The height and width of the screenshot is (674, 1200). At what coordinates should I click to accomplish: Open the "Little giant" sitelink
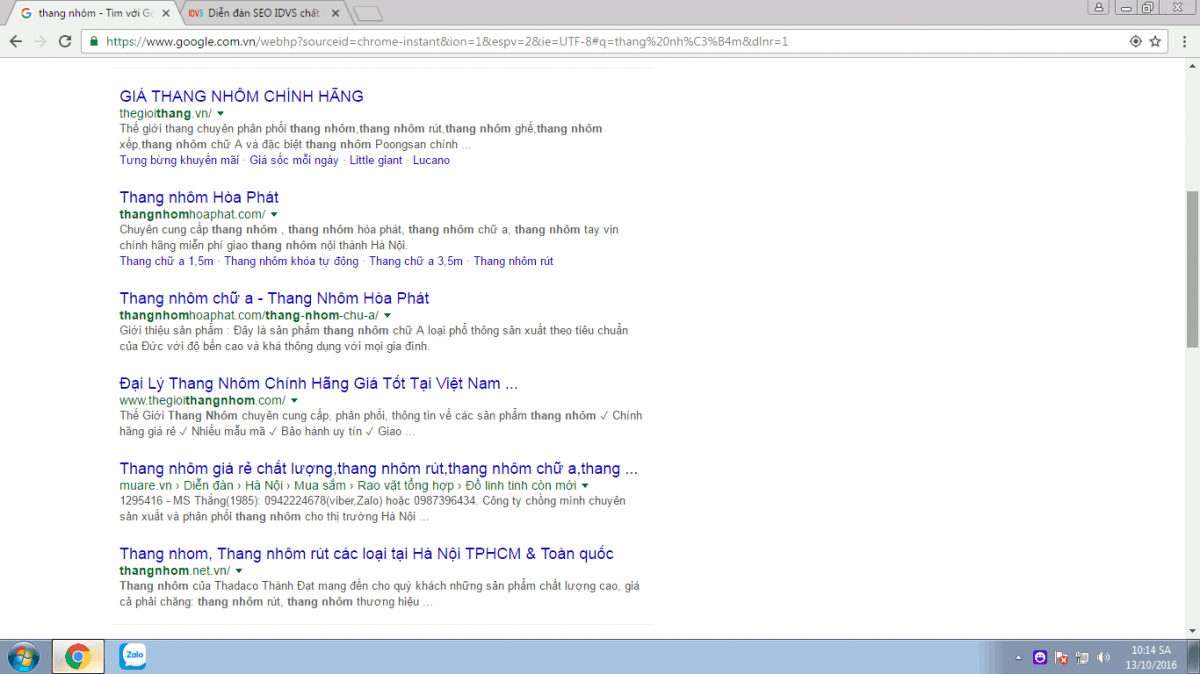coord(376,160)
